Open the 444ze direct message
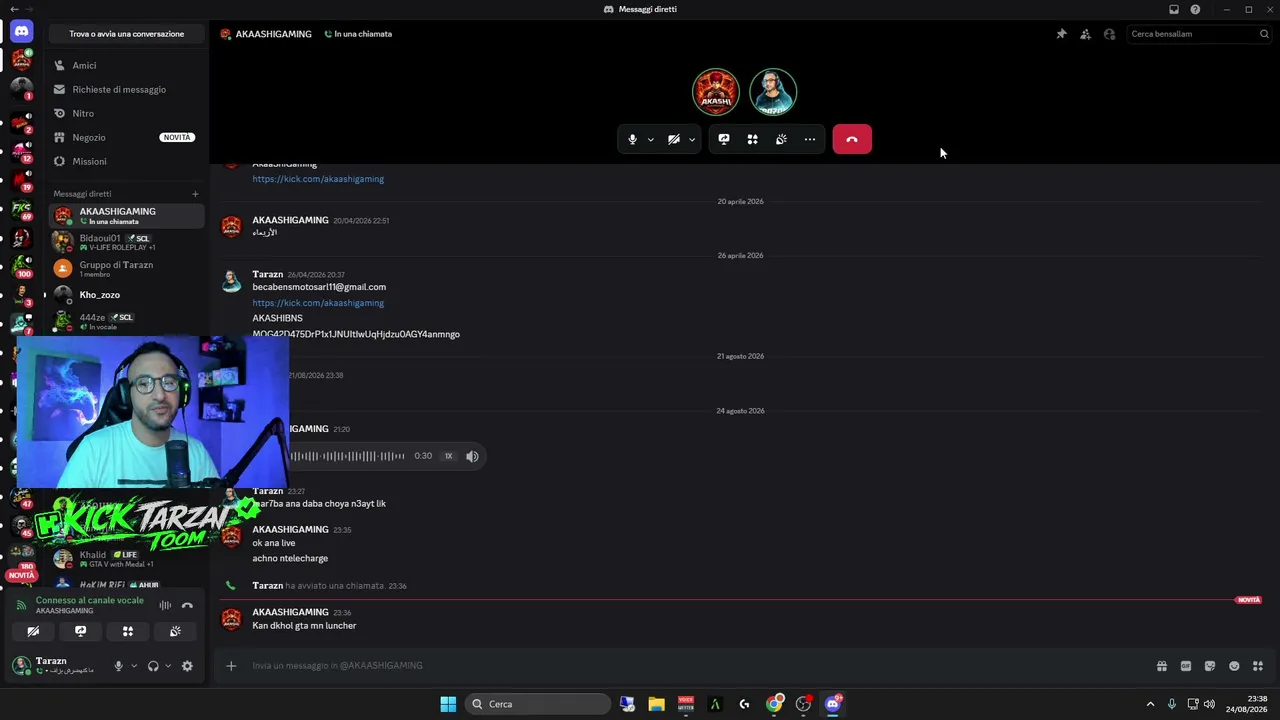 point(126,321)
